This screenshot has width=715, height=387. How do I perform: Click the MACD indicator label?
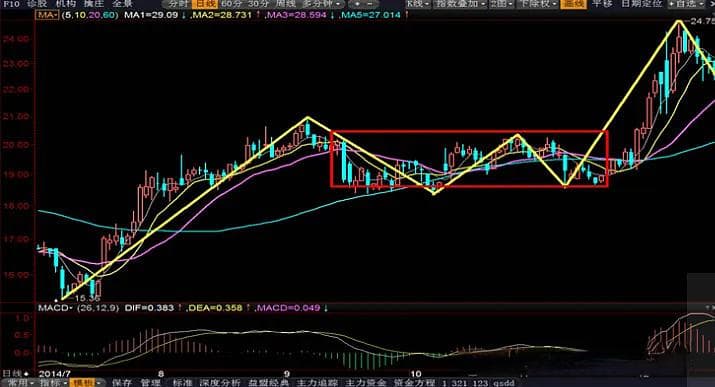55,308
